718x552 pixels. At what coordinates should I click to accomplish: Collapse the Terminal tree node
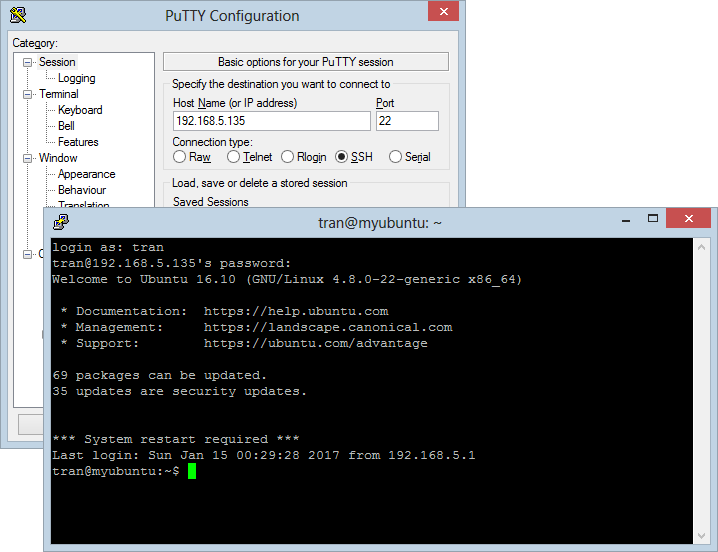pyautogui.click(x=27, y=94)
